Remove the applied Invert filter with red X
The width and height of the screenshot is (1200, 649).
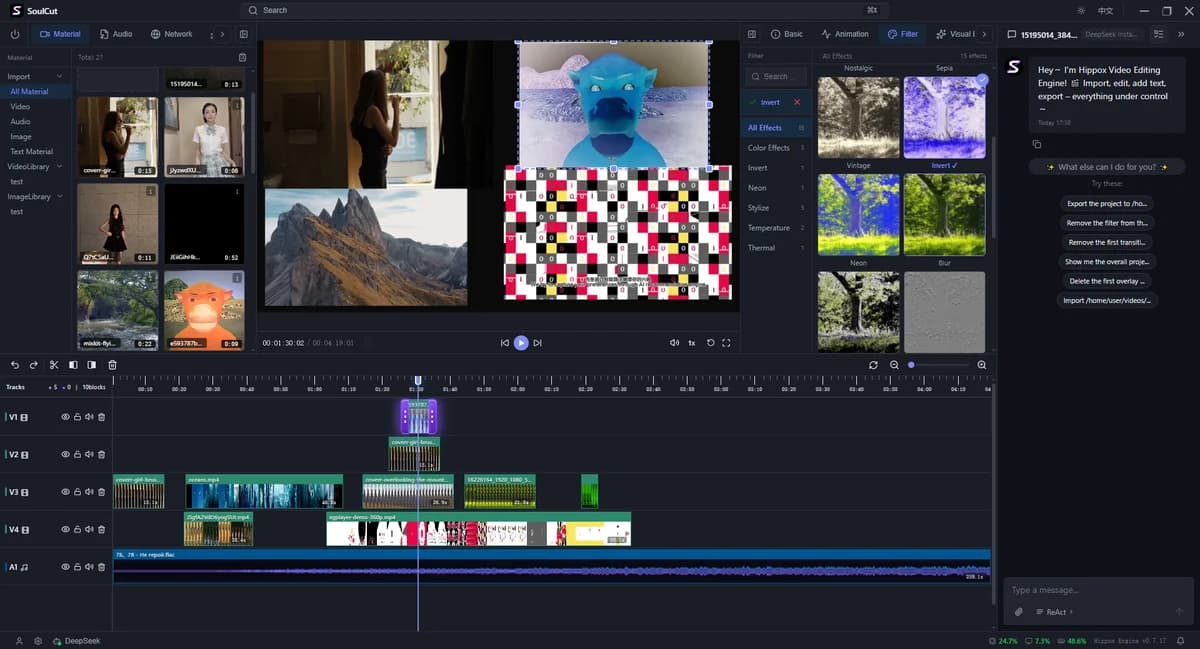coord(797,102)
